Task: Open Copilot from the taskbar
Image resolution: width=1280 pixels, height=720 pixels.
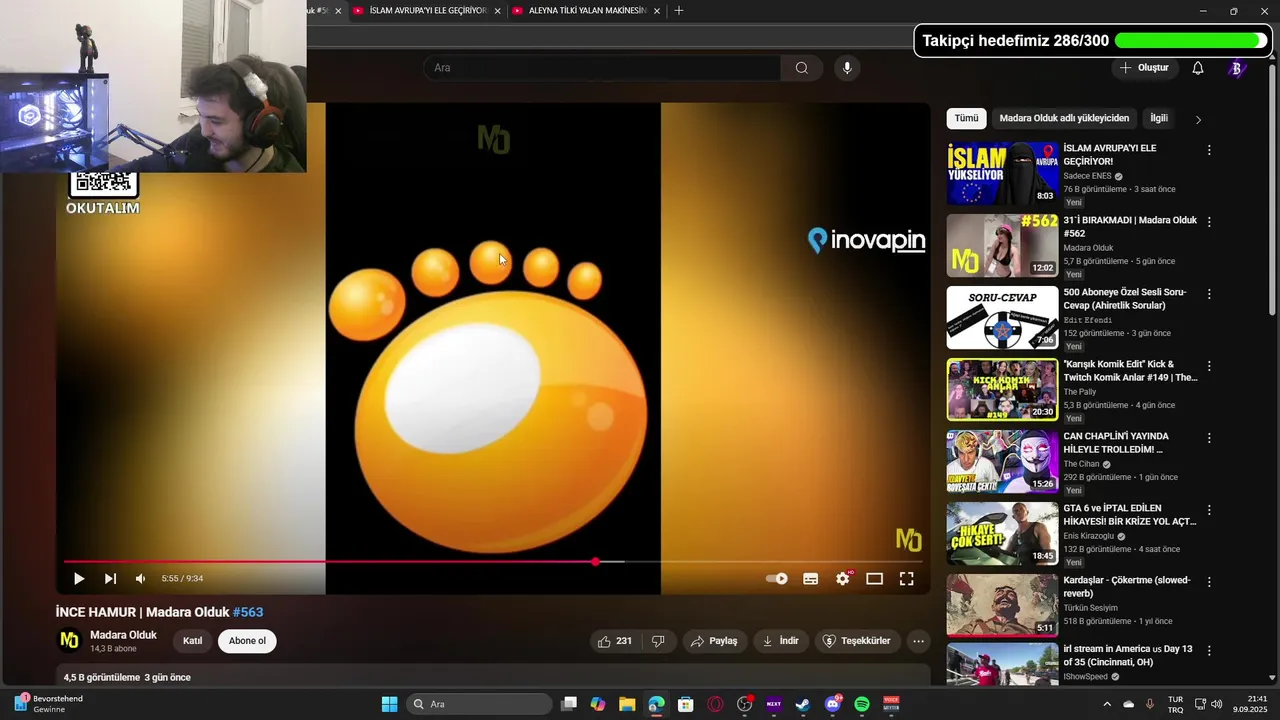Action: coord(598,704)
